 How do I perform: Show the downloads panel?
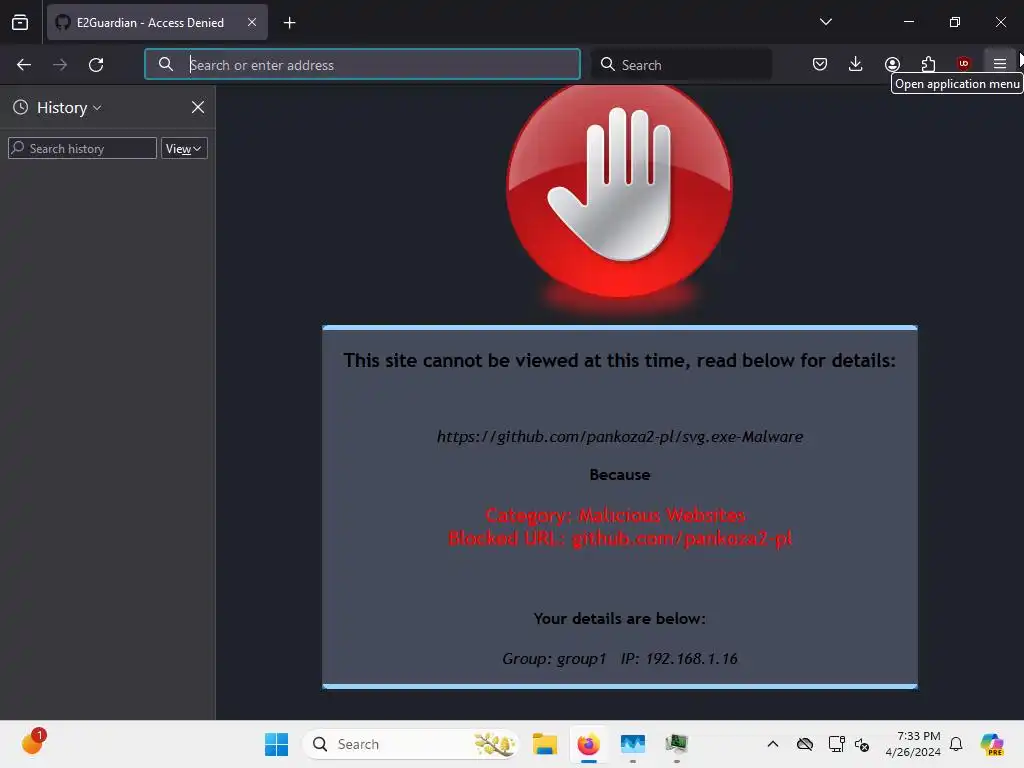tap(856, 64)
